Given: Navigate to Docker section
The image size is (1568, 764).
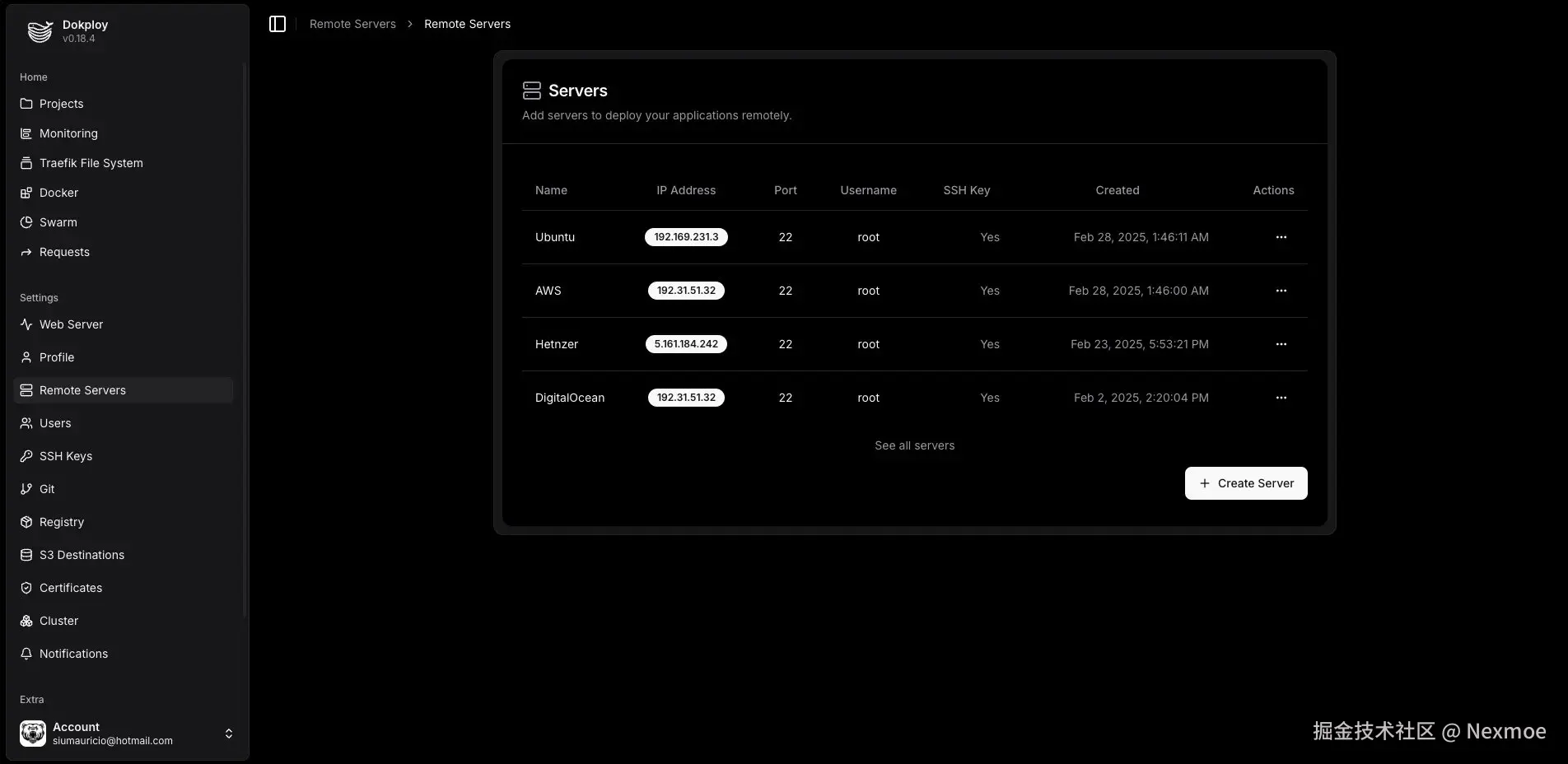Looking at the screenshot, I should (x=124, y=193).
